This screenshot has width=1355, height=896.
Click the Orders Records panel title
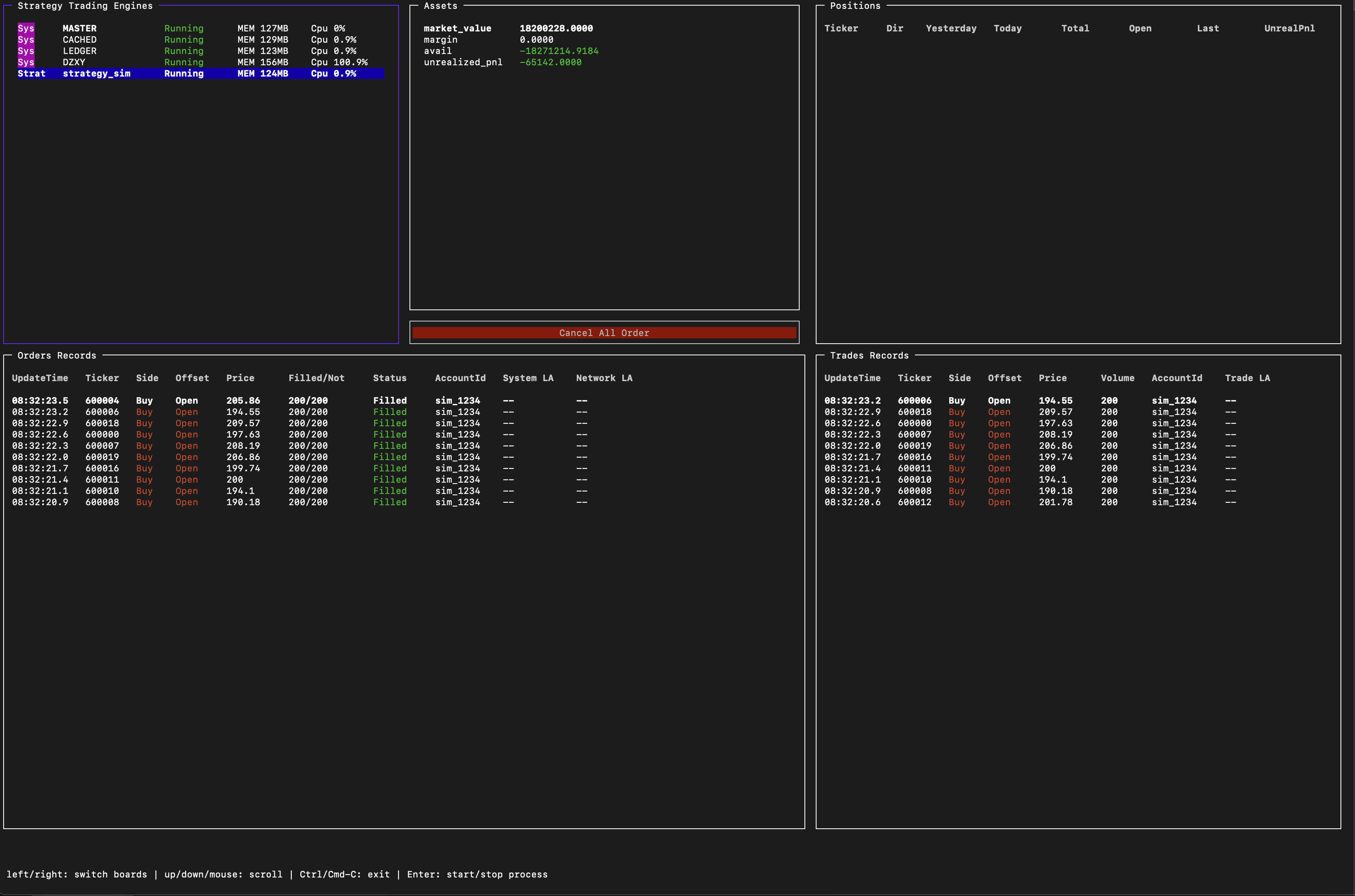56,355
